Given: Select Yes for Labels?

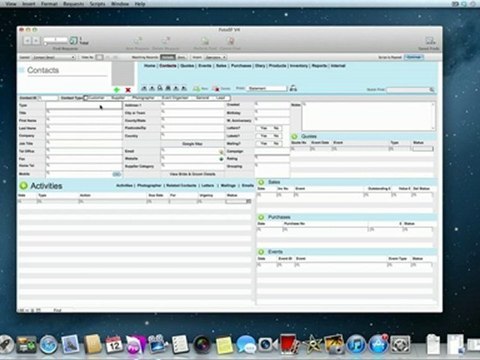Looking at the screenshot, I should 263,136.
